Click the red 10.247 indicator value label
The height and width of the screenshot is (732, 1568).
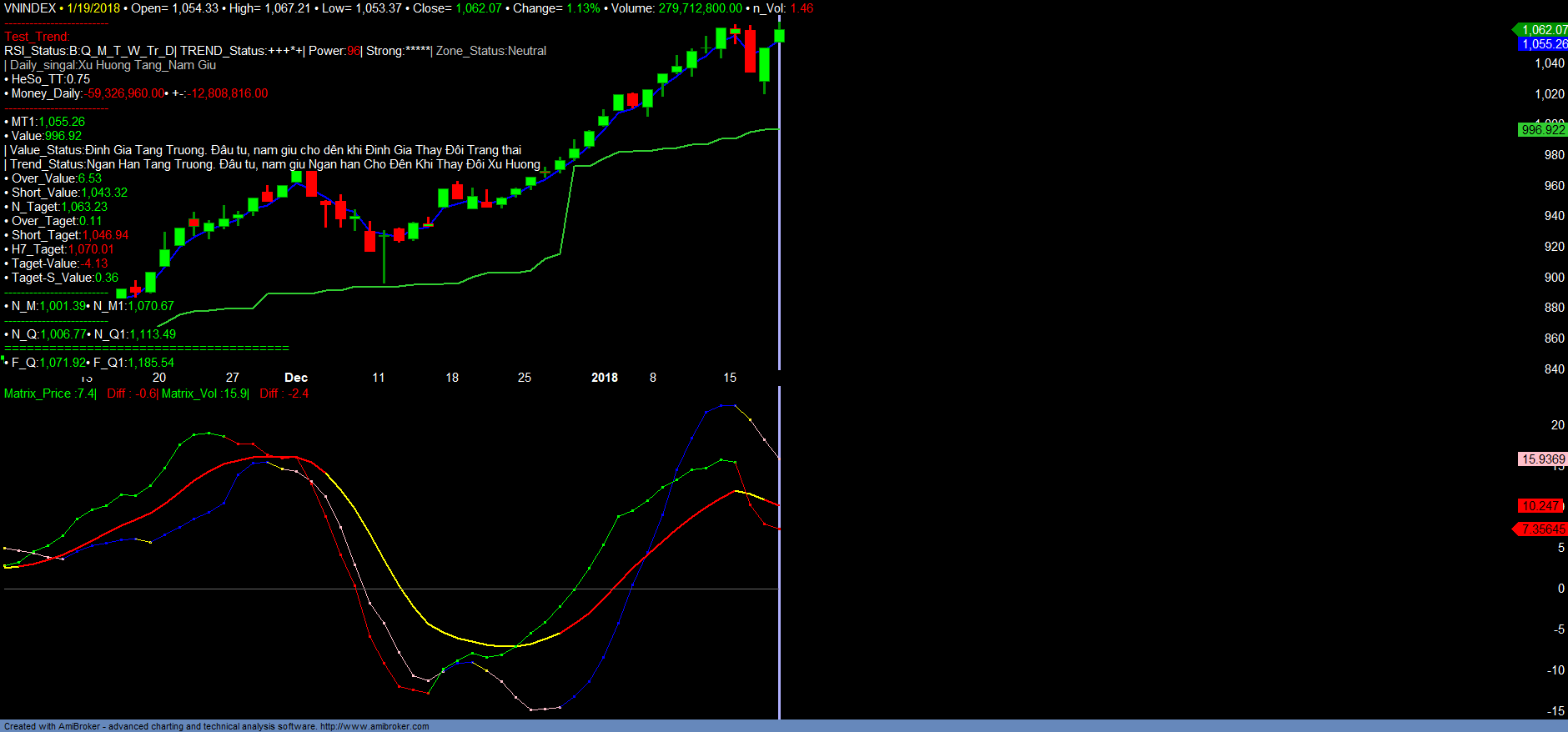pyautogui.click(x=1540, y=506)
